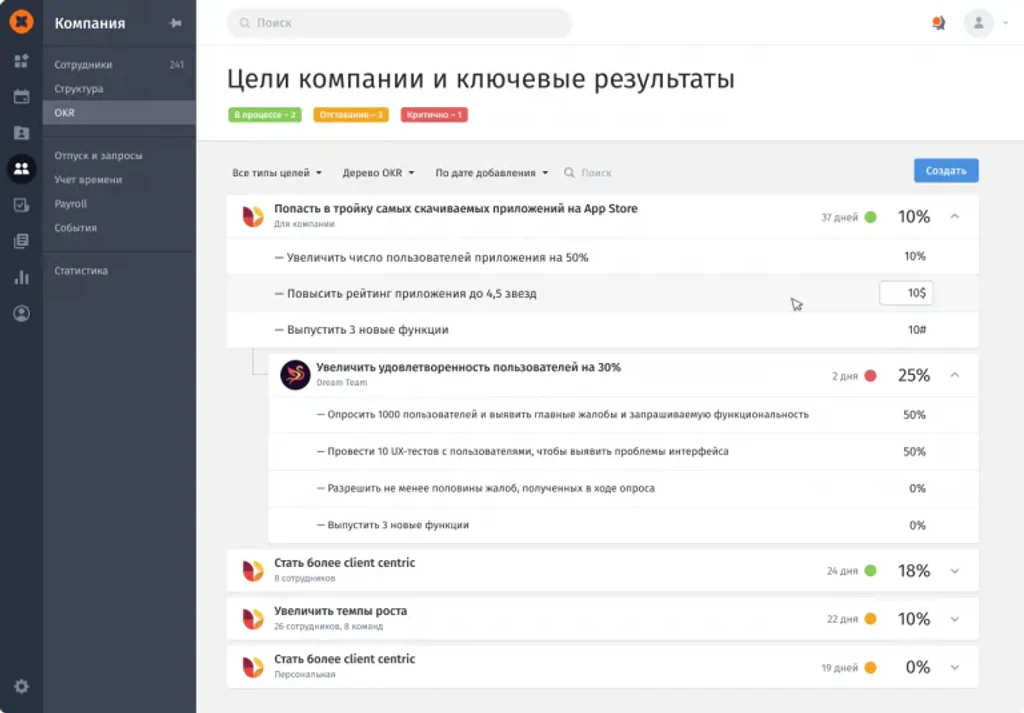Click the Создать button
Screen dimensions: 1024x713
click(946, 170)
